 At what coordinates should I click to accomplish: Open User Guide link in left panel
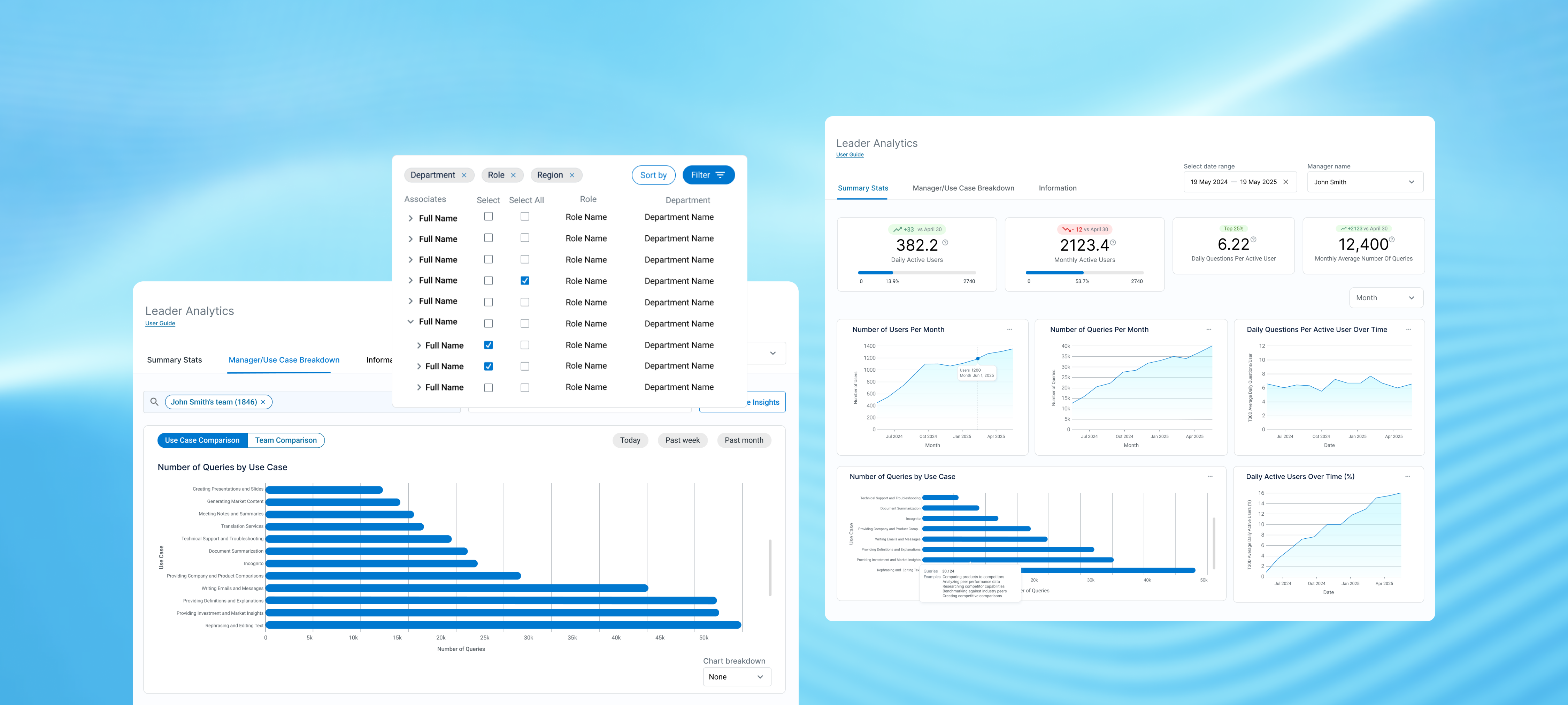click(160, 324)
